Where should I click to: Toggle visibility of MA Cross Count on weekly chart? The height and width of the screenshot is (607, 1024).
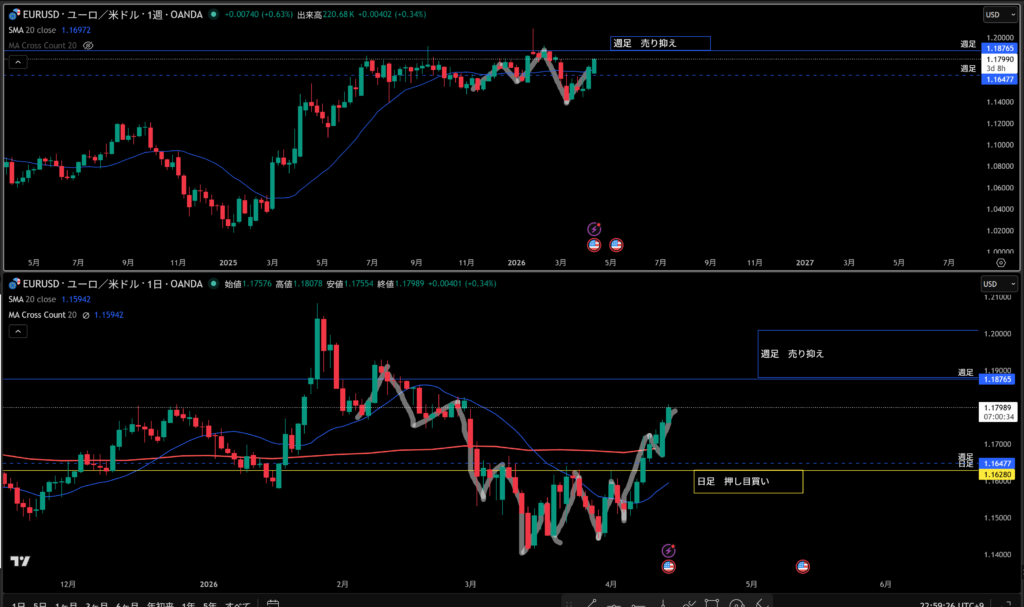[x=89, y=46]
